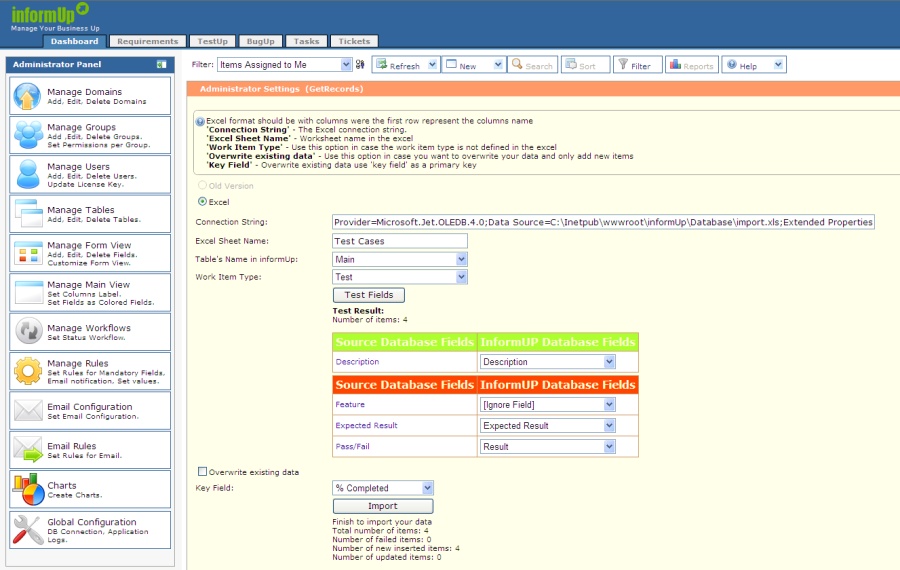Open the Pass/Fail Result mapping dropdown
Viewport: 900px width, 570px height.
[x=548, y=447]
